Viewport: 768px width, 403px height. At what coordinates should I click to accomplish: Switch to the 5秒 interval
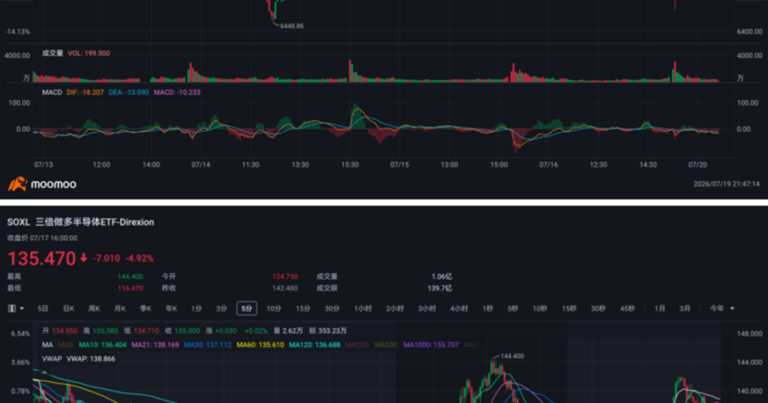(x=513, y=308)
